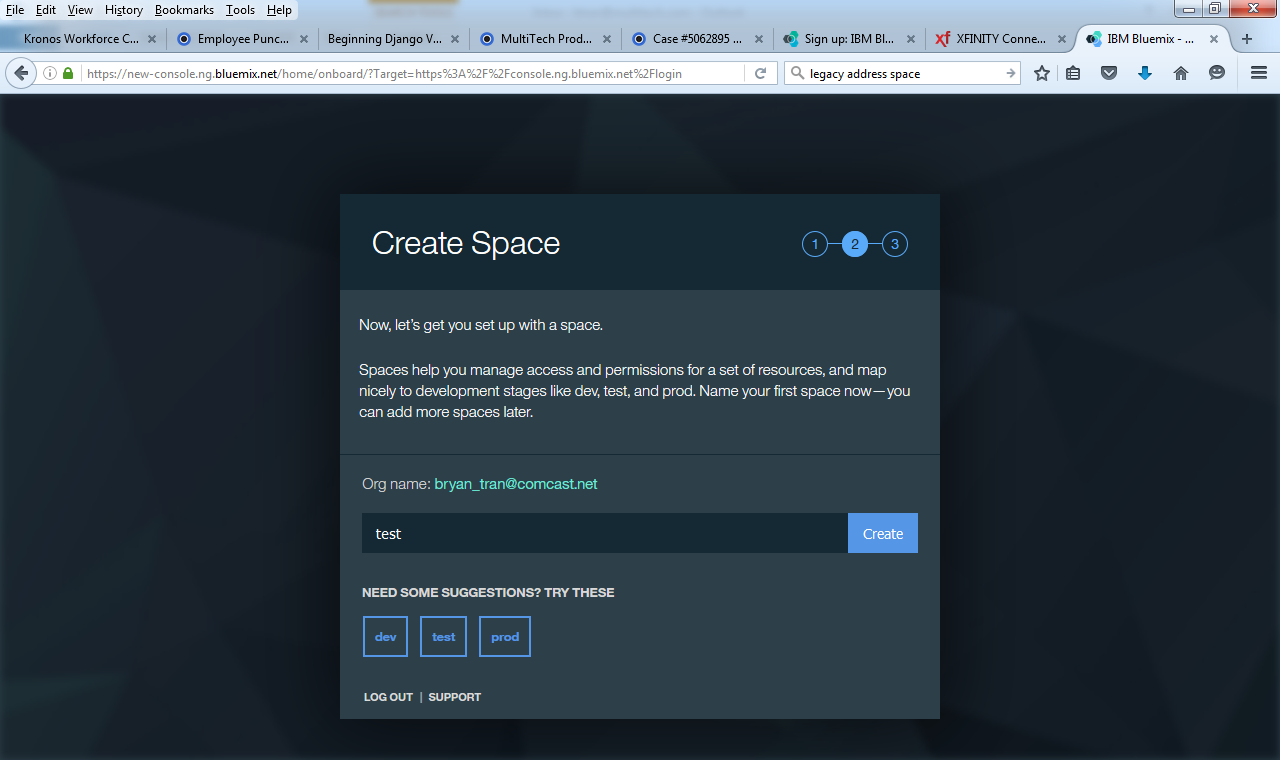Select step 3 circle in wizard
1280x760 pixels.
coord(895,244)
